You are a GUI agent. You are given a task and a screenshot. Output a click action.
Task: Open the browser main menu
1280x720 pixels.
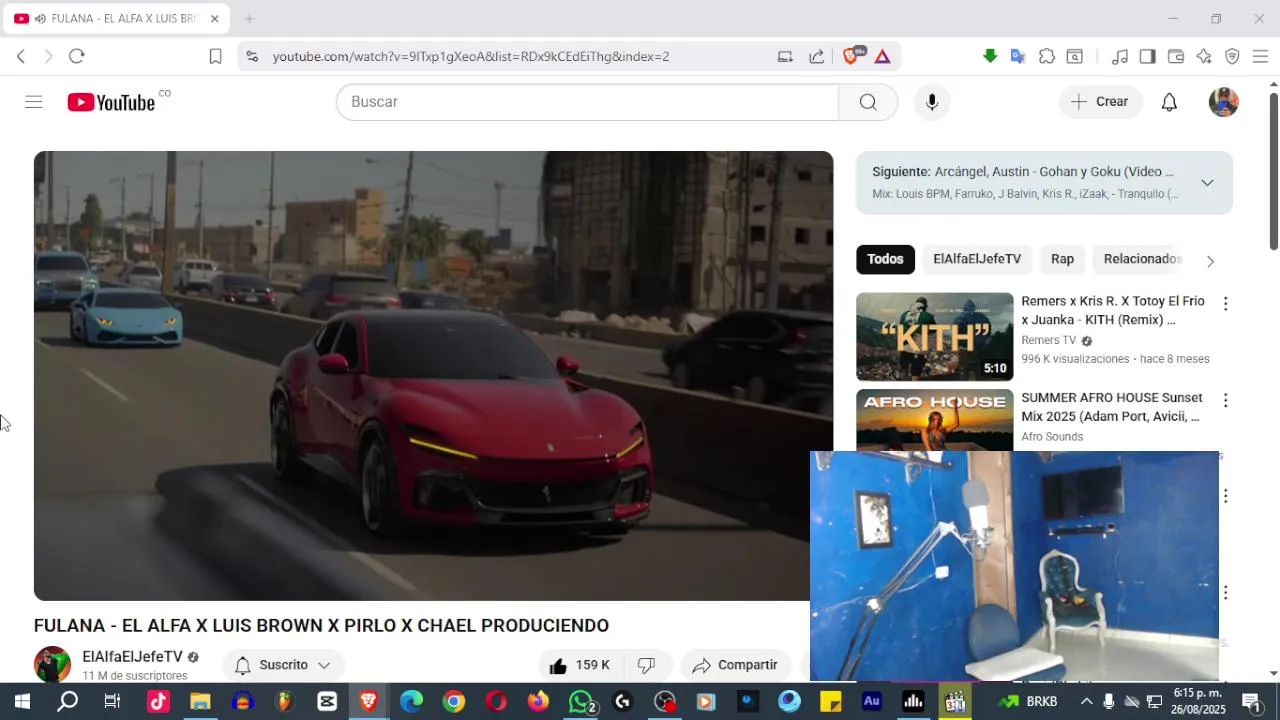click(1260, 56)
